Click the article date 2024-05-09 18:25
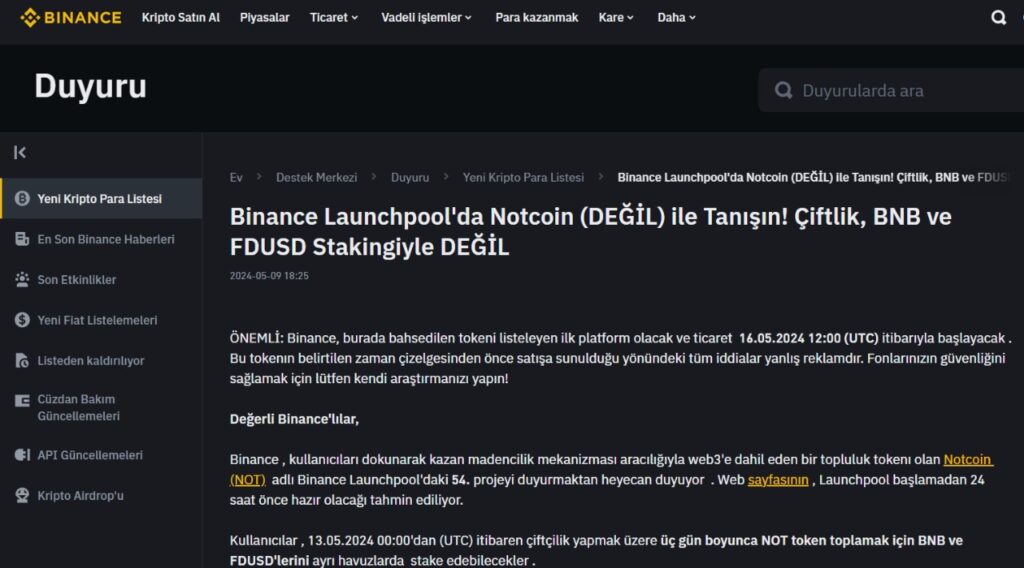Image resolution: width=1024 pixels, height=568 pixels. (x=269, y=276)
